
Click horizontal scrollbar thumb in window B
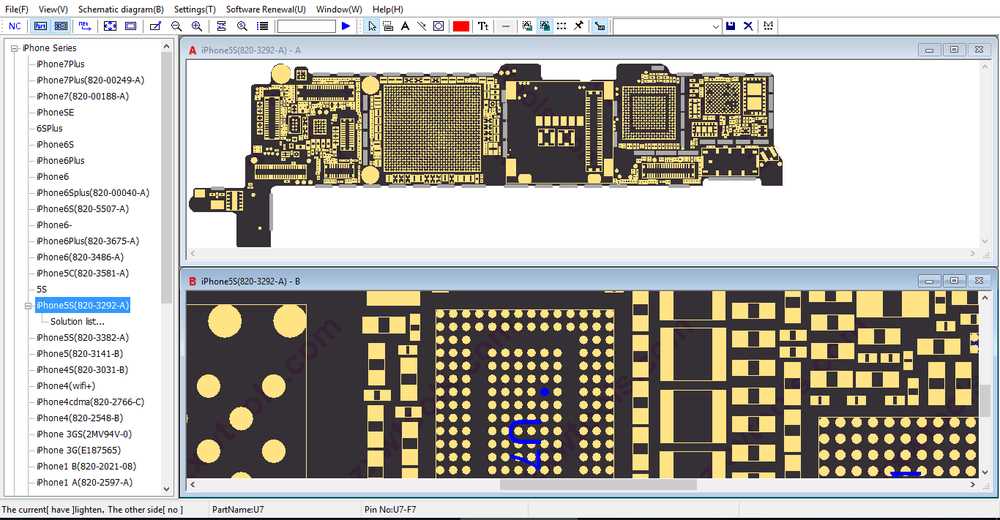(x=598, y=484)
